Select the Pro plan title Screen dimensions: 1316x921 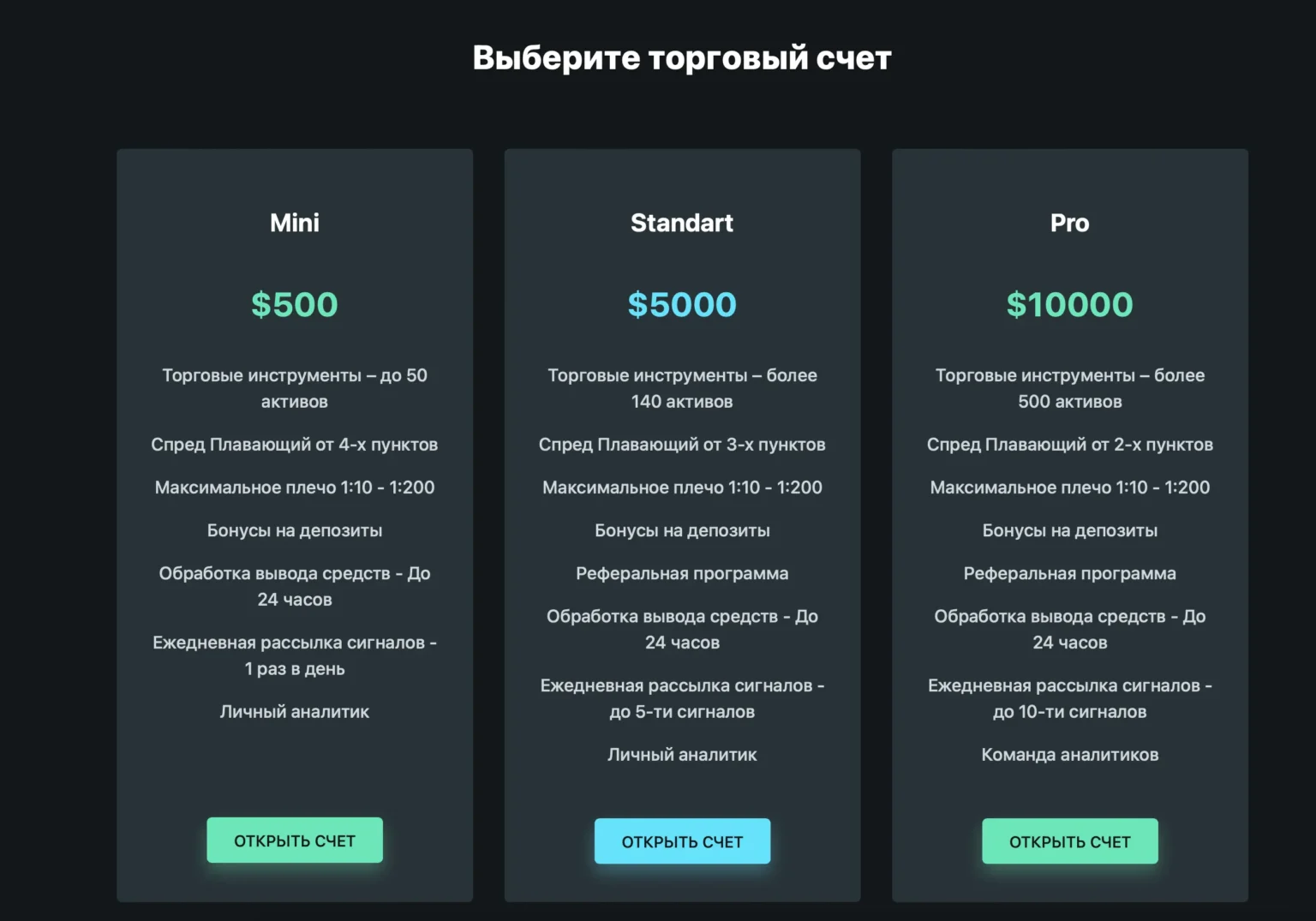pos(1069,223)
